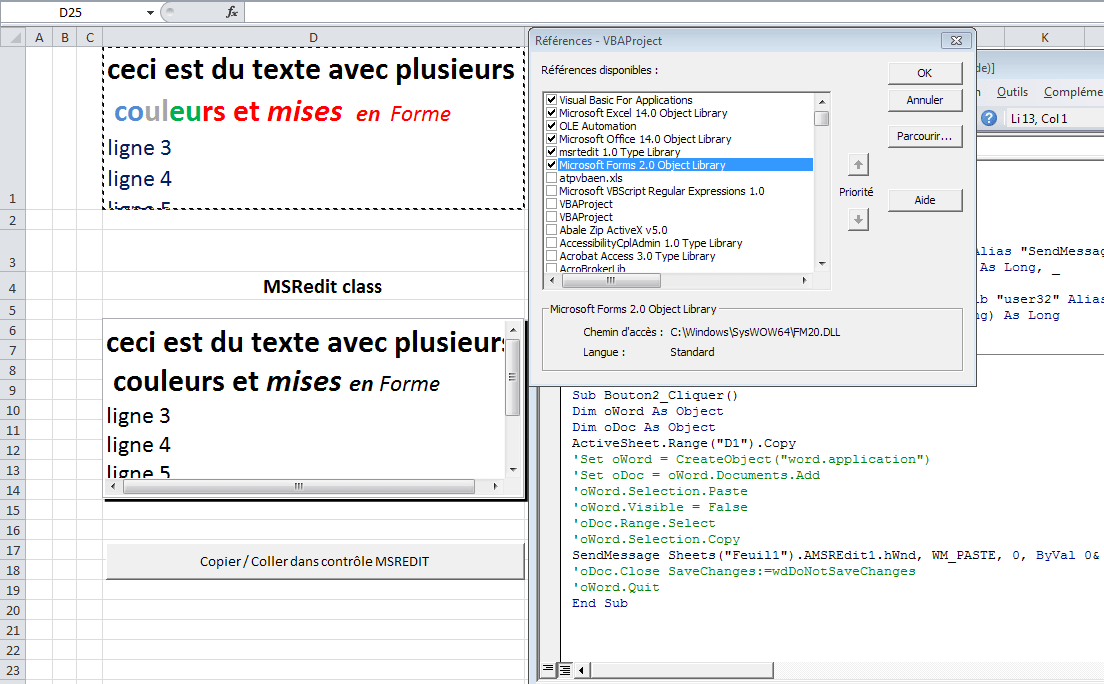The height and width of the screenshot is (684, 1104).
Task: Enable the atpvbaen.xls reference
Action: point(551,178)
